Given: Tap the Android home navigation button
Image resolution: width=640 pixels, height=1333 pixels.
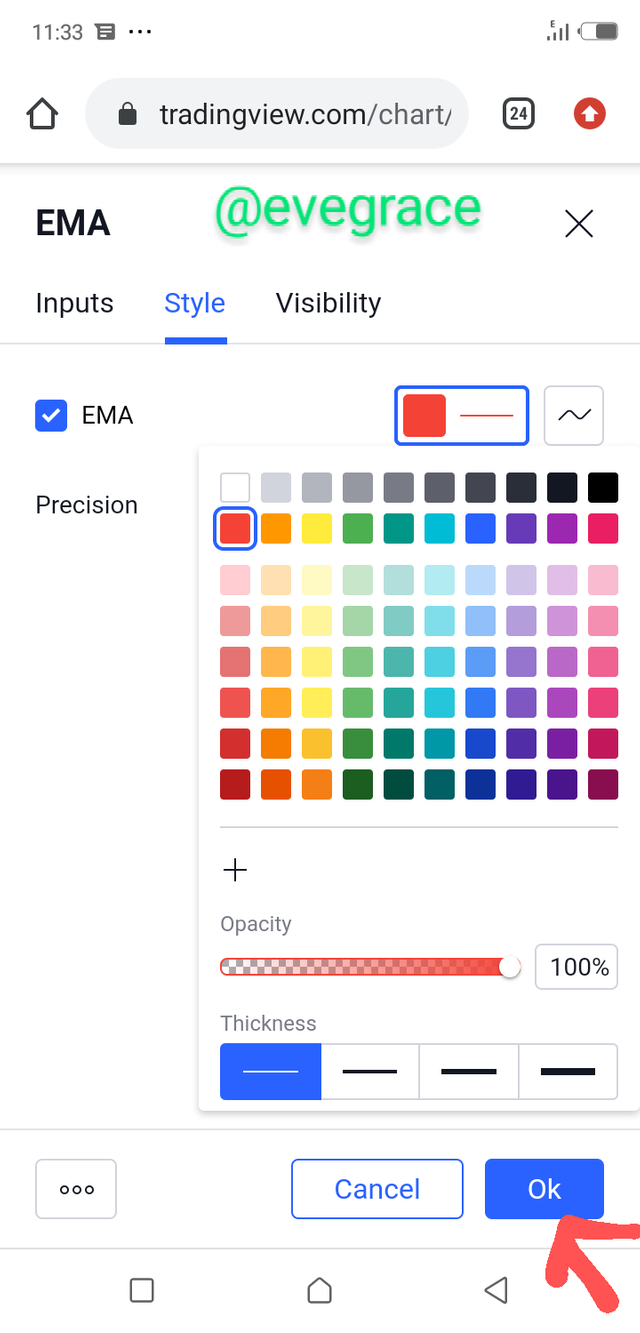Looking at the screenshot, I should pyautogui.click(x=319, y=1290).
